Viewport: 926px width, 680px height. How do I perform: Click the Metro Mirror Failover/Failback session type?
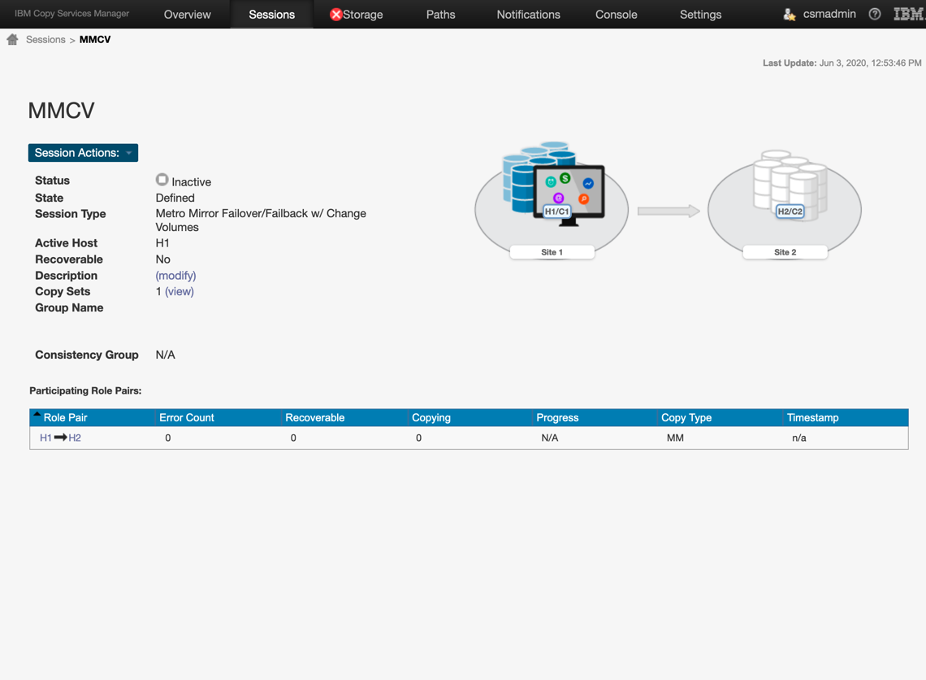(261, 220)
